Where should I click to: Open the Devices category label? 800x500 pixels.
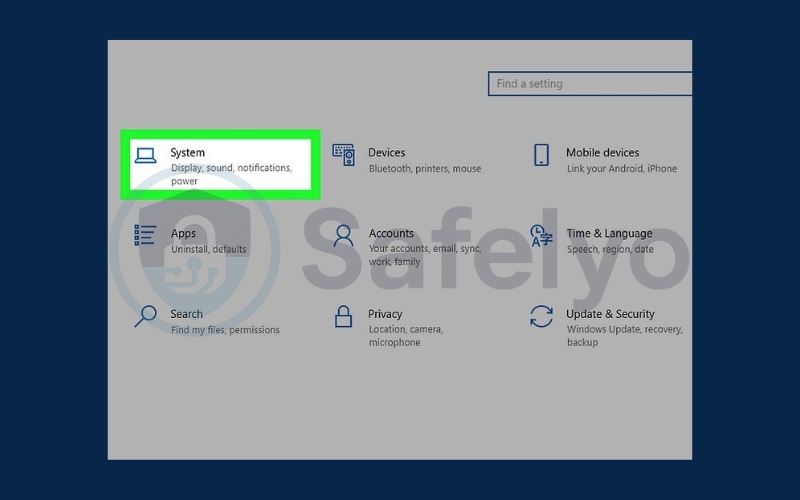click(387, 153)
